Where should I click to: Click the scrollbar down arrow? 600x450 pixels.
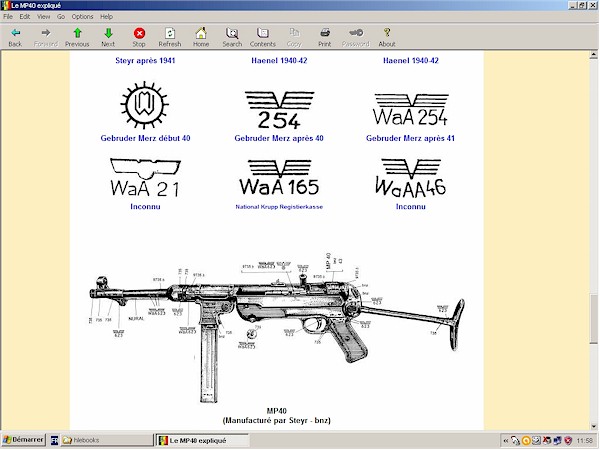[x=593, y=426]
